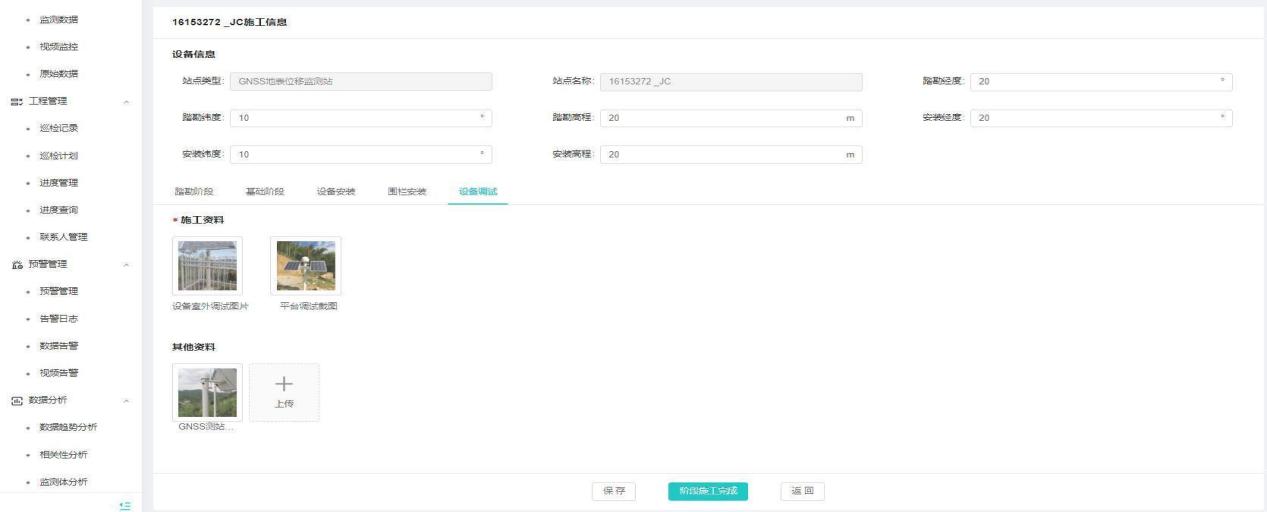
Task: Click the 预警管理 section icon in sidebar
Action: click(15, 264)
